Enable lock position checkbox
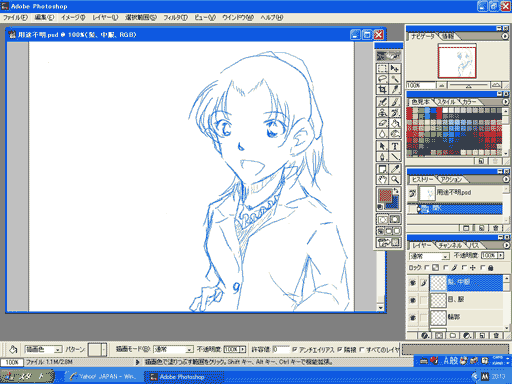The image size is (512, 384). (x=464, y=267)
